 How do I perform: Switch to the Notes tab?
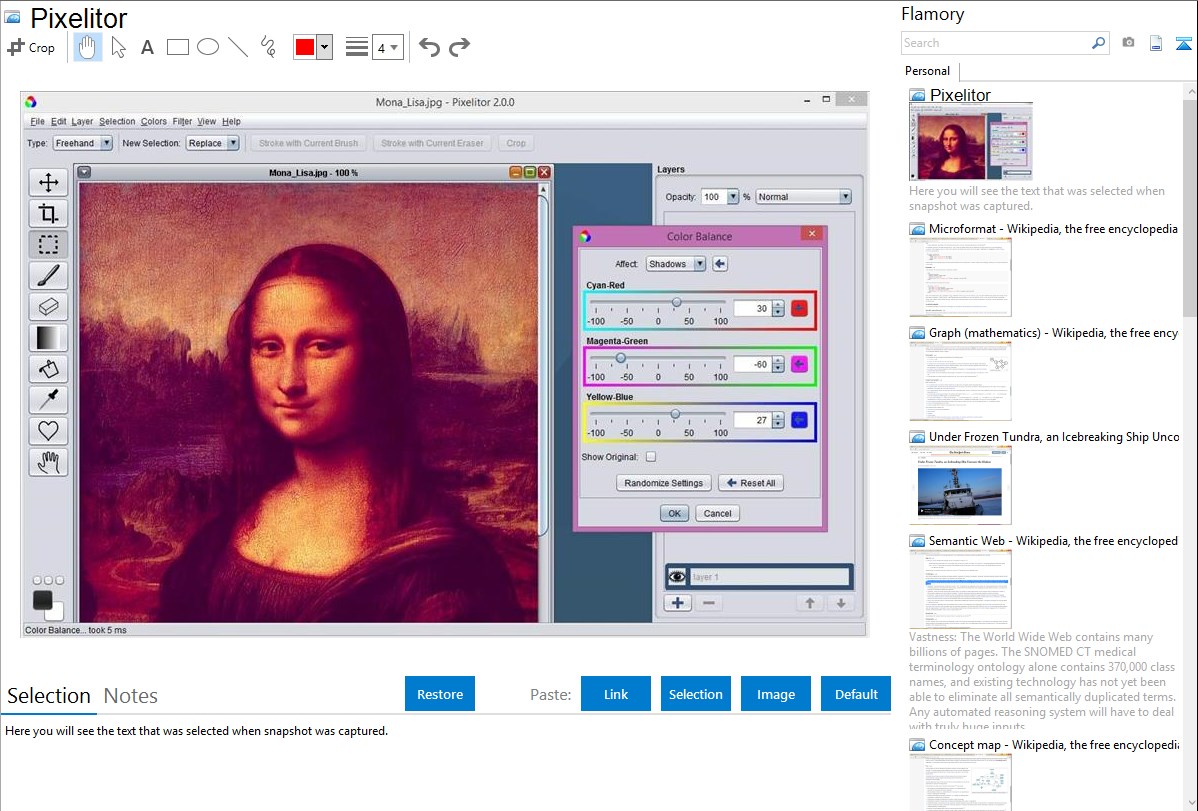point(131,696)
